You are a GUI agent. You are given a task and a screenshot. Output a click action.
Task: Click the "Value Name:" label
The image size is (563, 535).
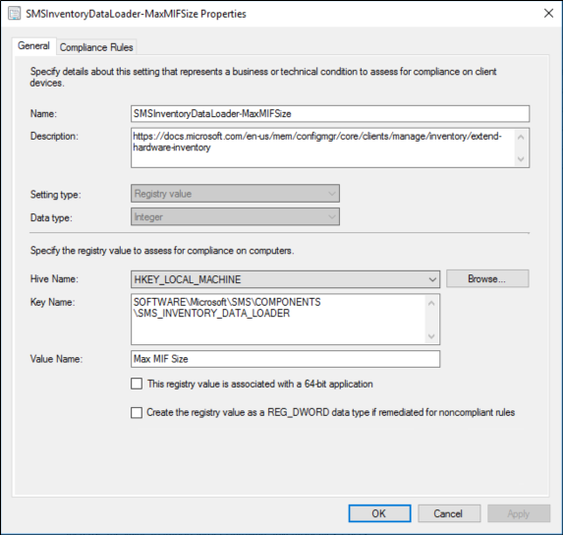click(56, 359)
